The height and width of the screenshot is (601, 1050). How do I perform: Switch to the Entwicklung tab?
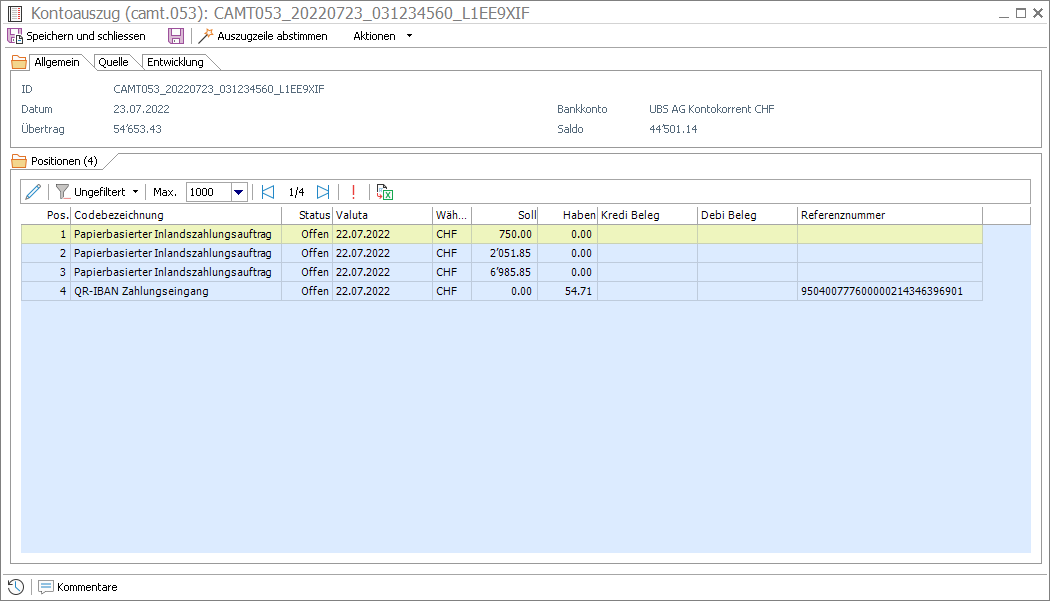175,62
